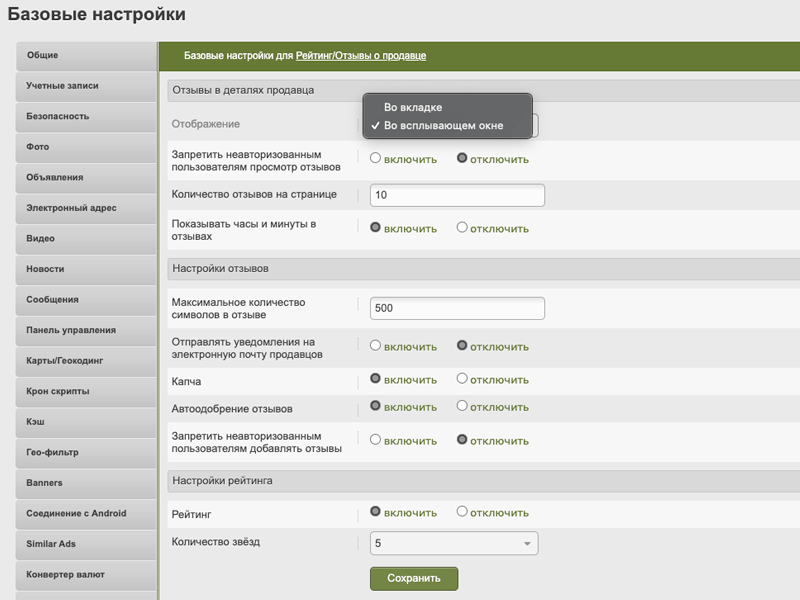Open 'Карты/Геокодинг' sidebar item

86,360
